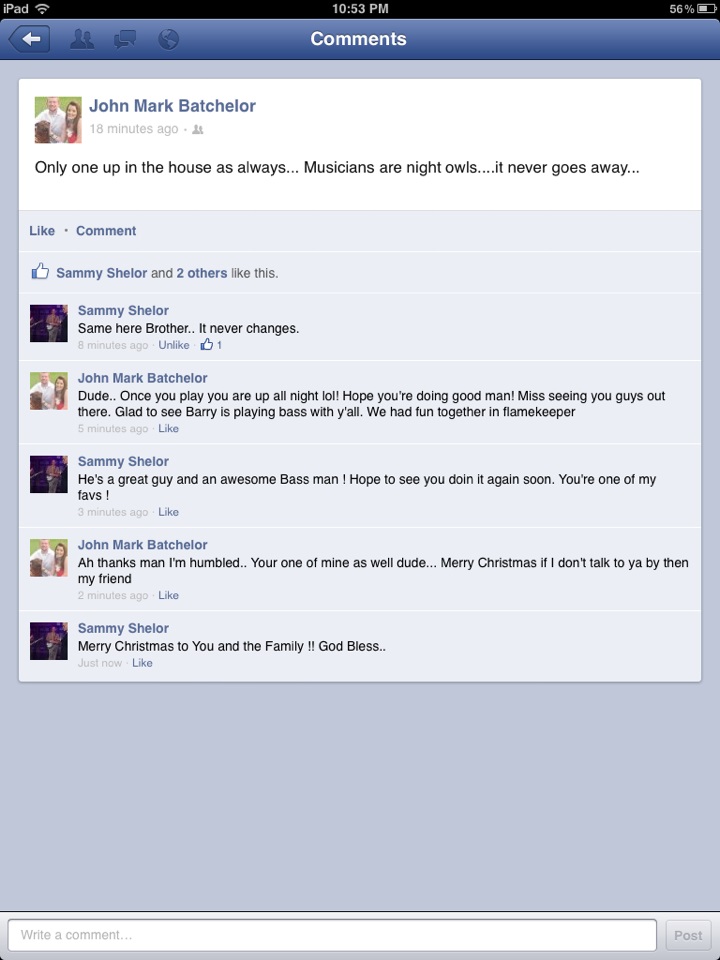Tap the back arrow button
Screen dimensions: 720x960
tap(29, 39)
